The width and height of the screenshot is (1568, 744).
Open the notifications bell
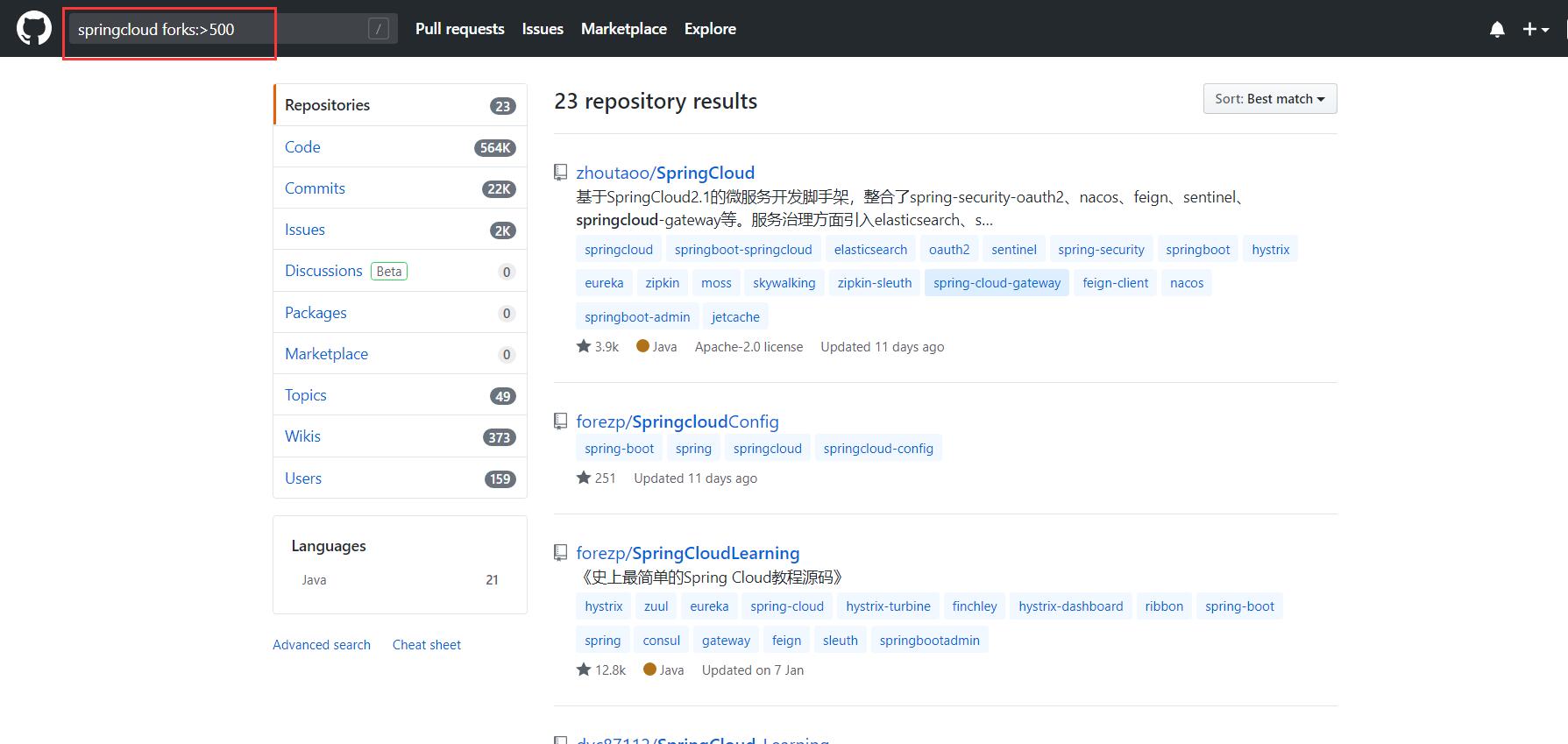(x=1497, y=29)
